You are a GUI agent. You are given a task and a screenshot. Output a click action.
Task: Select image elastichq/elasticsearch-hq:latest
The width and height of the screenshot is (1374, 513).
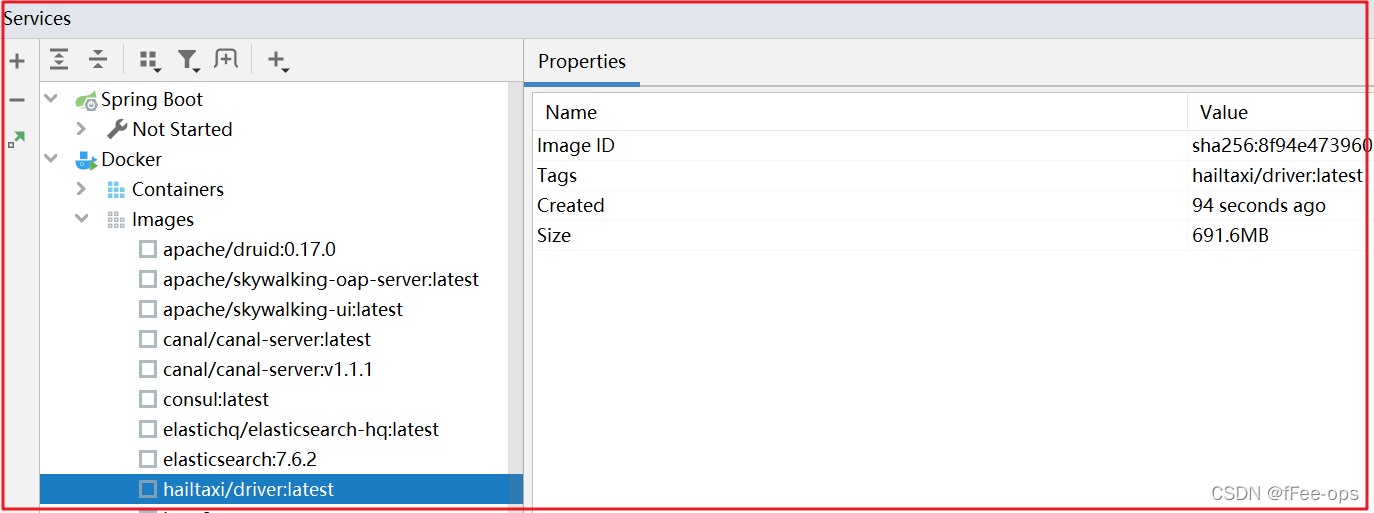pyautogui.click(x=301, y=429)
